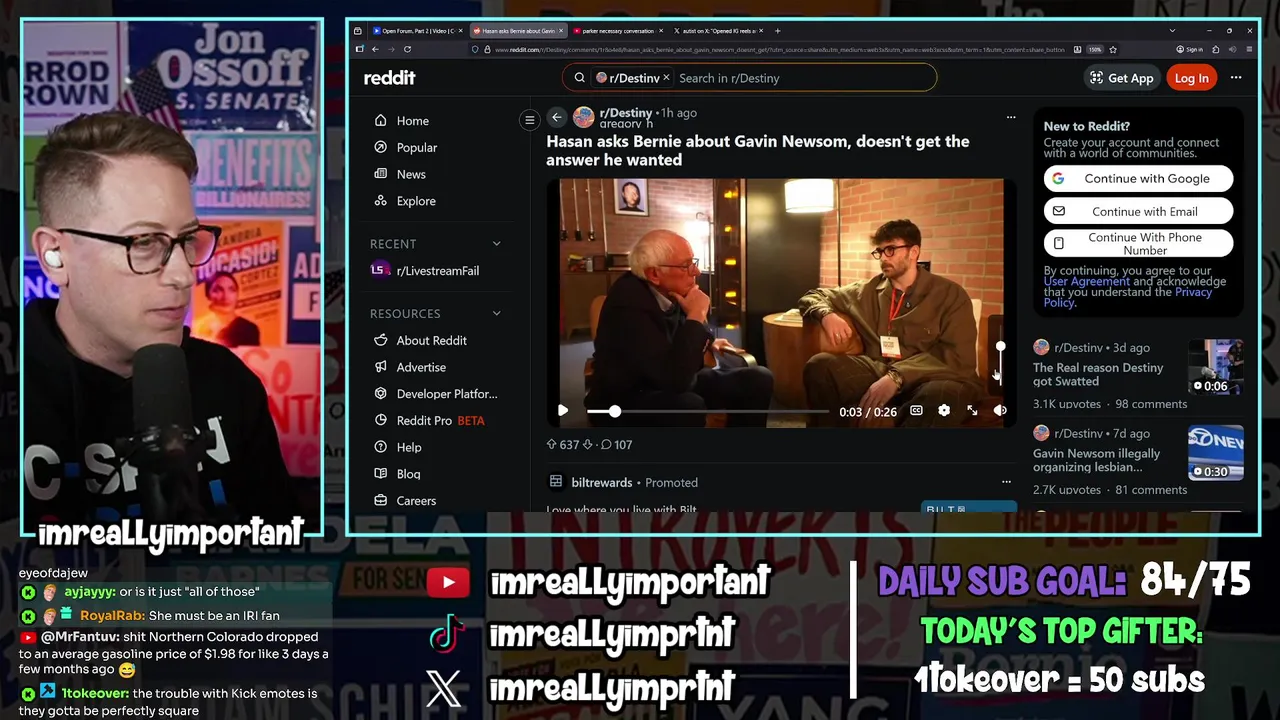Screen dimensions: 1280x720
Task: Upvote the Hasan asks Bernie post
Action: [x=551, y=445]
